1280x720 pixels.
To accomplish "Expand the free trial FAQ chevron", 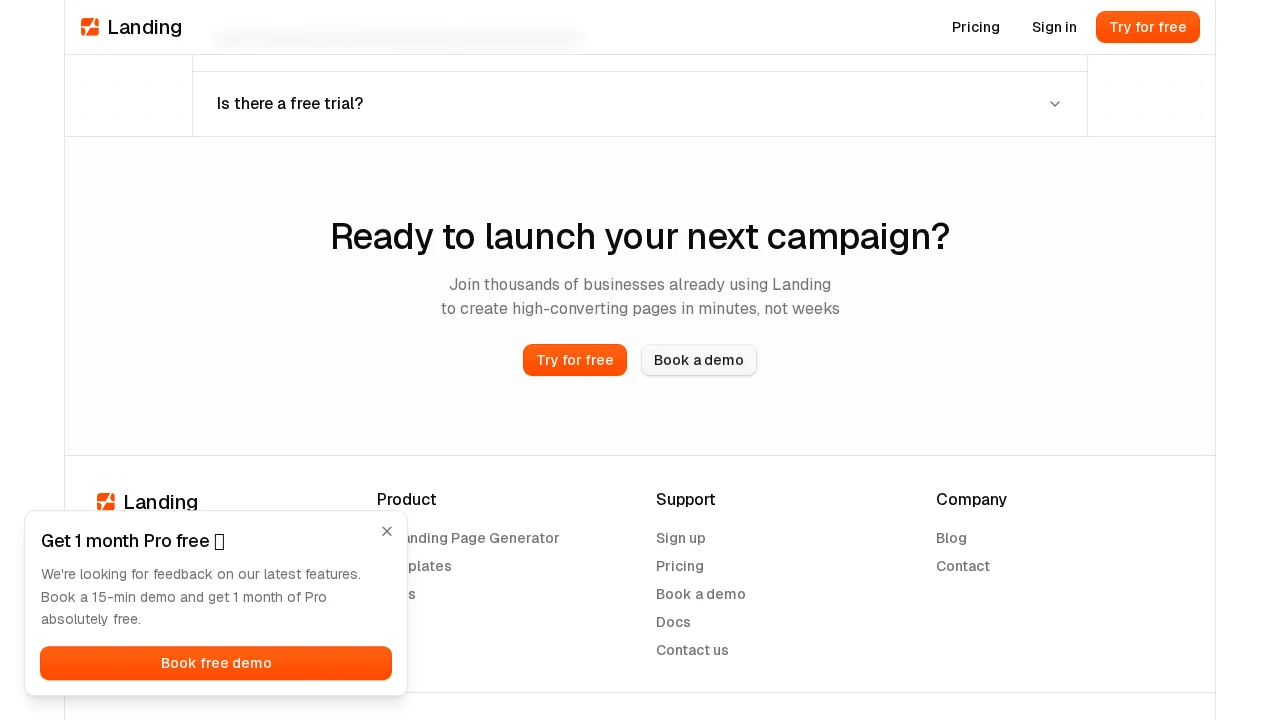I will click(x=1054, y=104).
